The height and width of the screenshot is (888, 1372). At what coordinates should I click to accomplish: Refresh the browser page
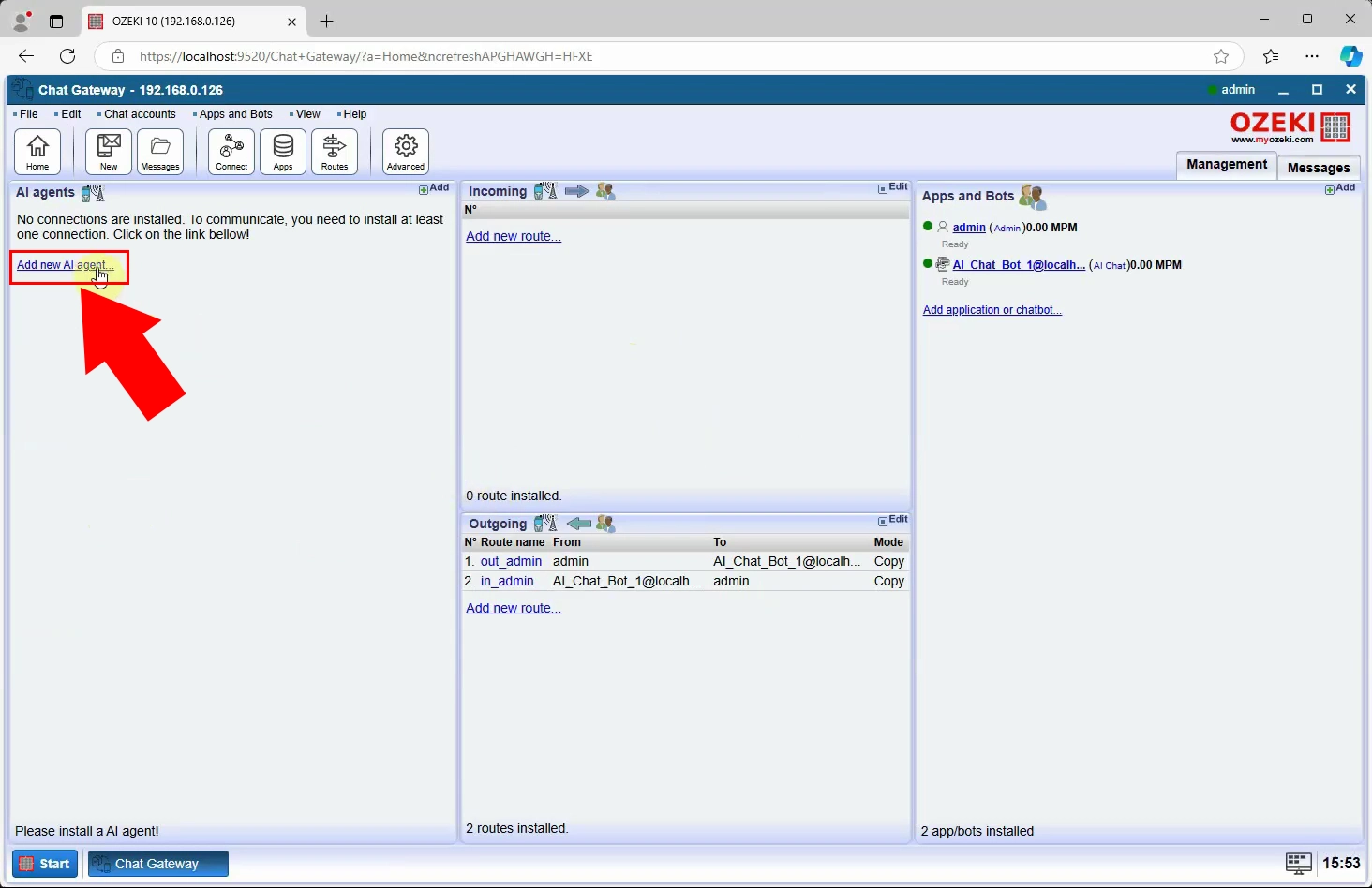tap(67, 56)
